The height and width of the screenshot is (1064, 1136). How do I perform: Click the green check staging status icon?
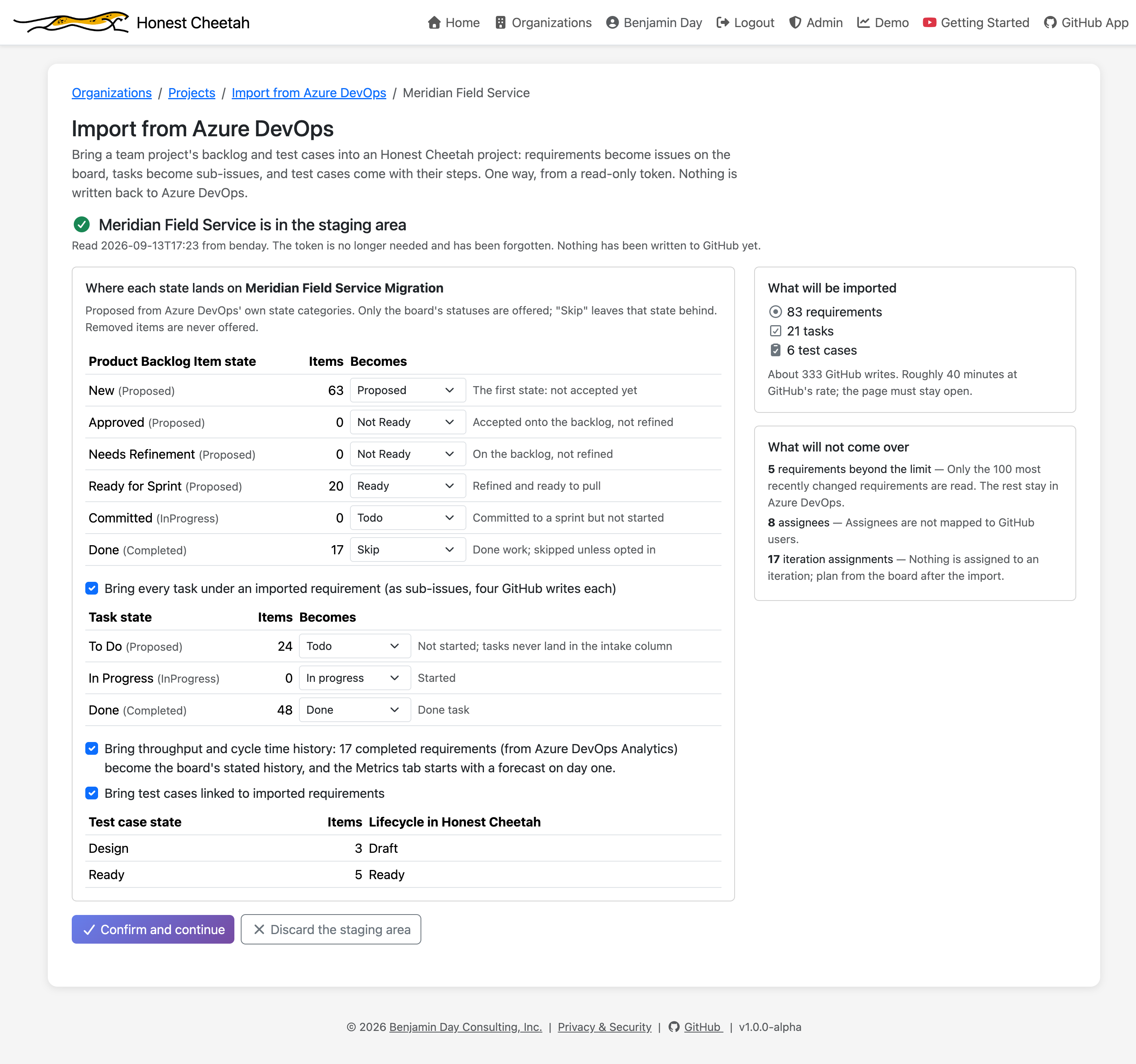pos(82,225)
